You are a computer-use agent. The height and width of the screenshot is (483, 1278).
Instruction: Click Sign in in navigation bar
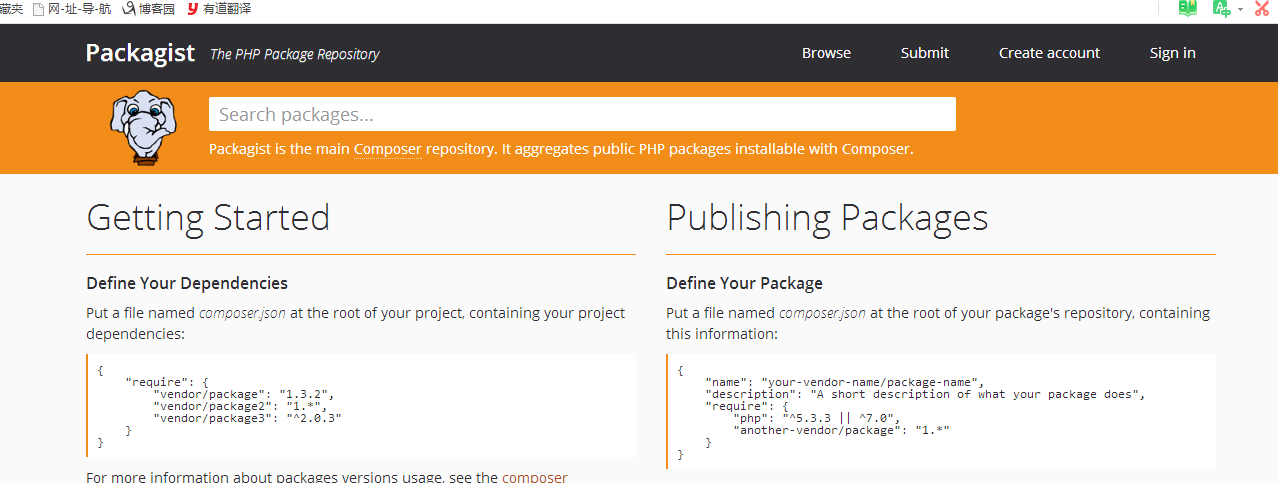point(1172,53)
